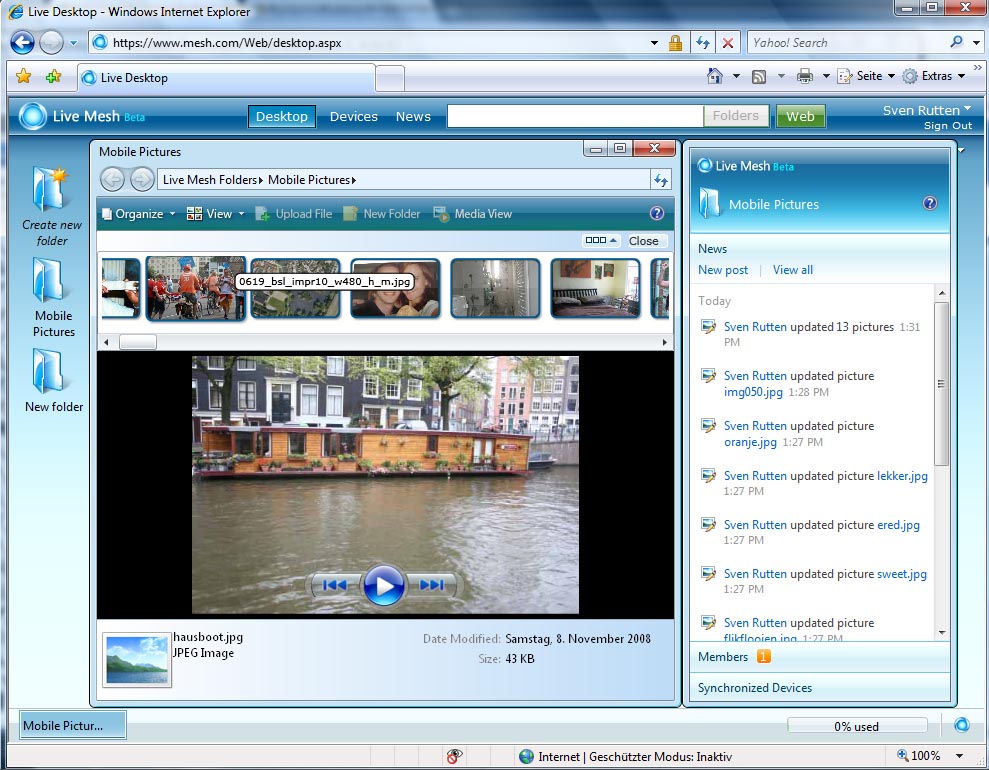989x770 pixels.
Task: Open the Sven Rutten account dropdown
Action: coord(927,110)
